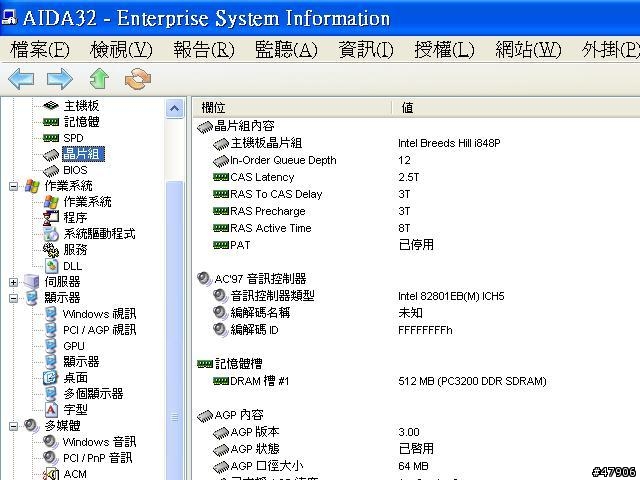Select the 主機板晶片組 row
The width and height of the screenshot is (640, 480).
click(416, 143)
